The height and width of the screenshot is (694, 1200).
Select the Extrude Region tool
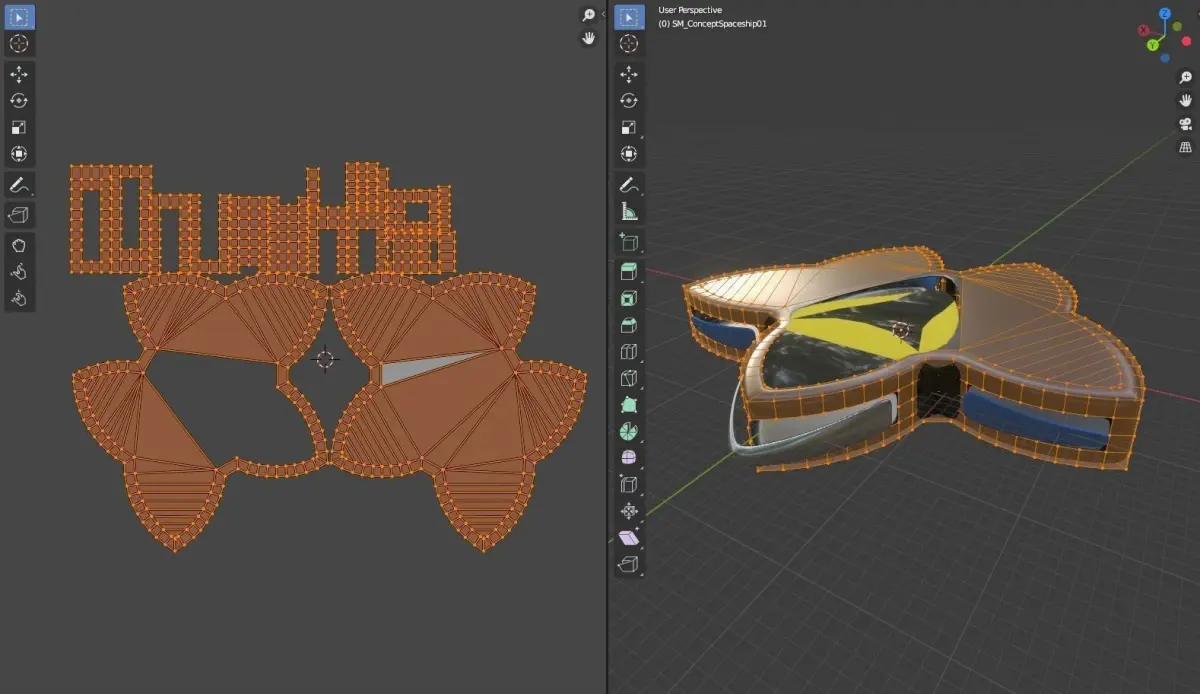pyautogui.click(x=629, y=271)
